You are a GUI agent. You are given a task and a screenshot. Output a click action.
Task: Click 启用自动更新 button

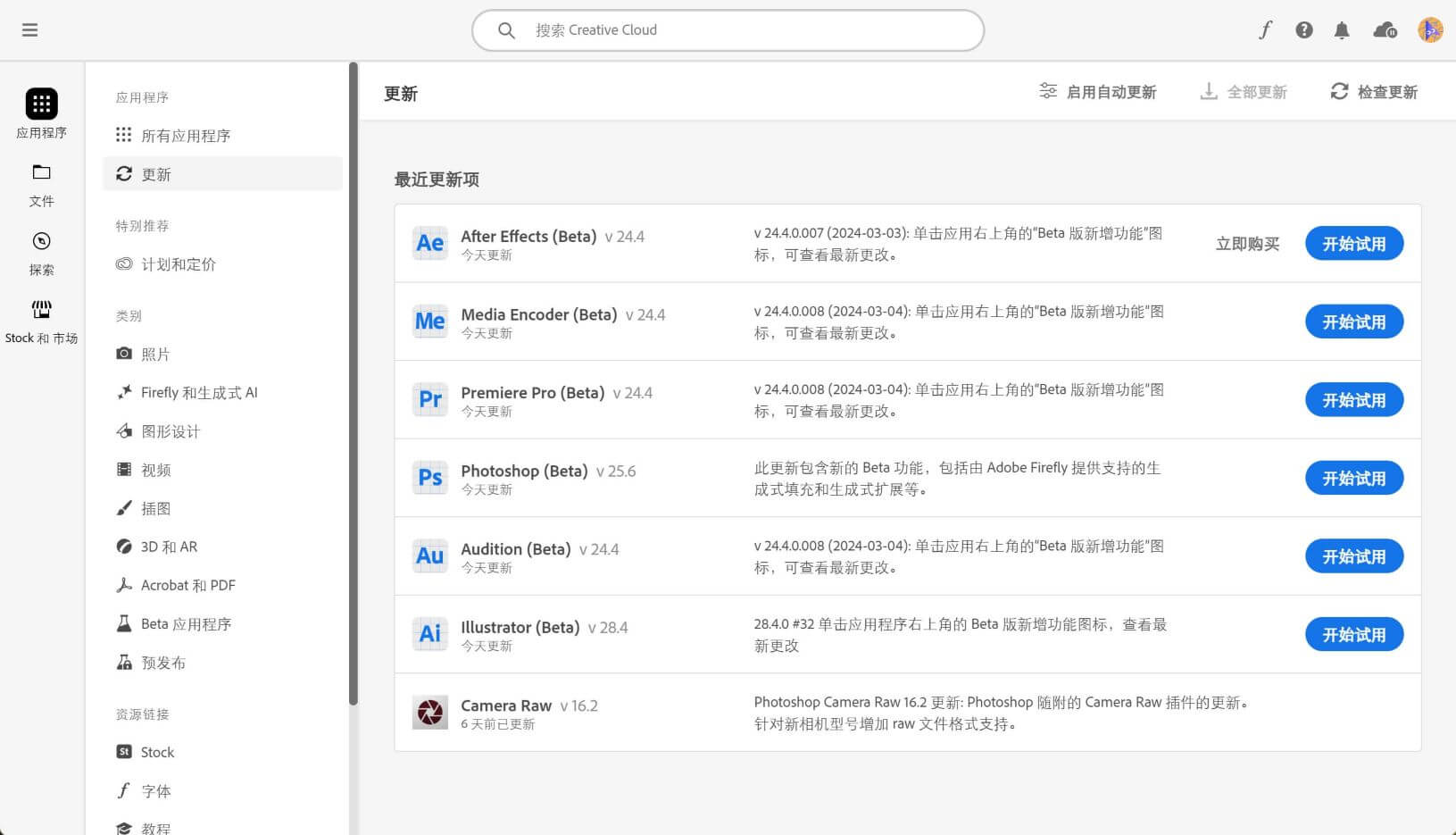pos(1098,92)
